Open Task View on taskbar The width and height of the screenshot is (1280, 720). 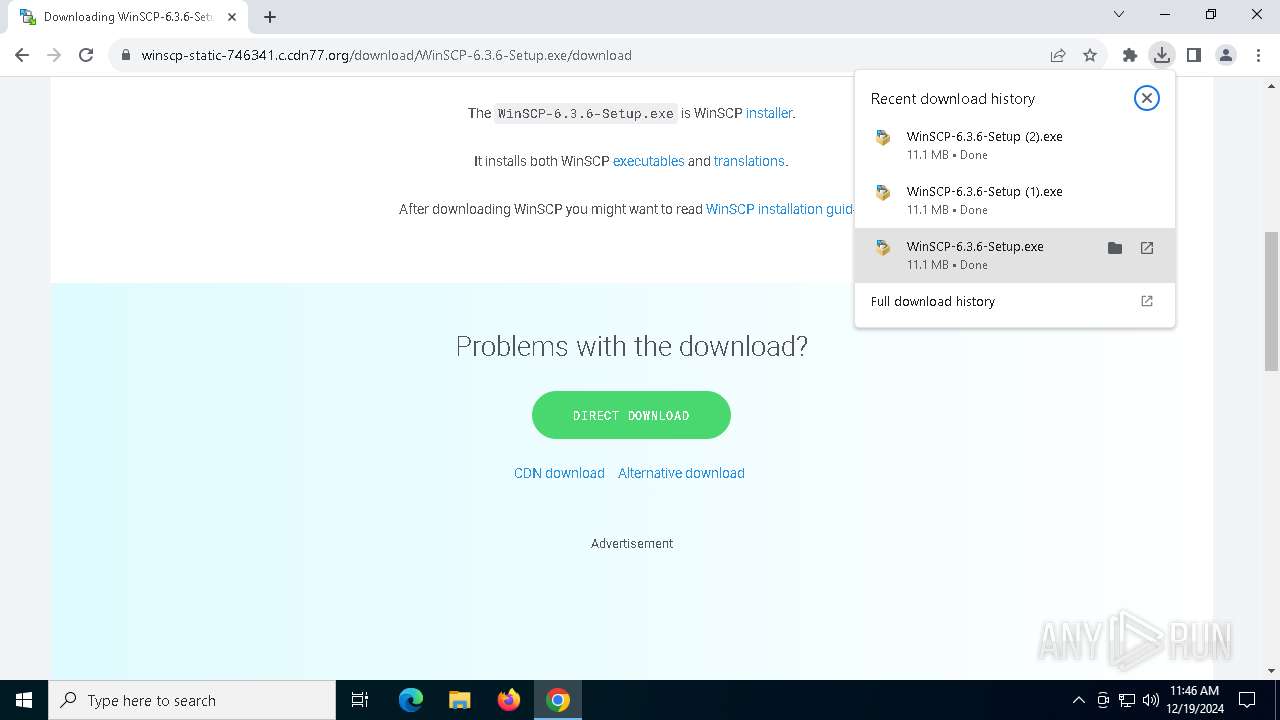click(x=360, y=700)
